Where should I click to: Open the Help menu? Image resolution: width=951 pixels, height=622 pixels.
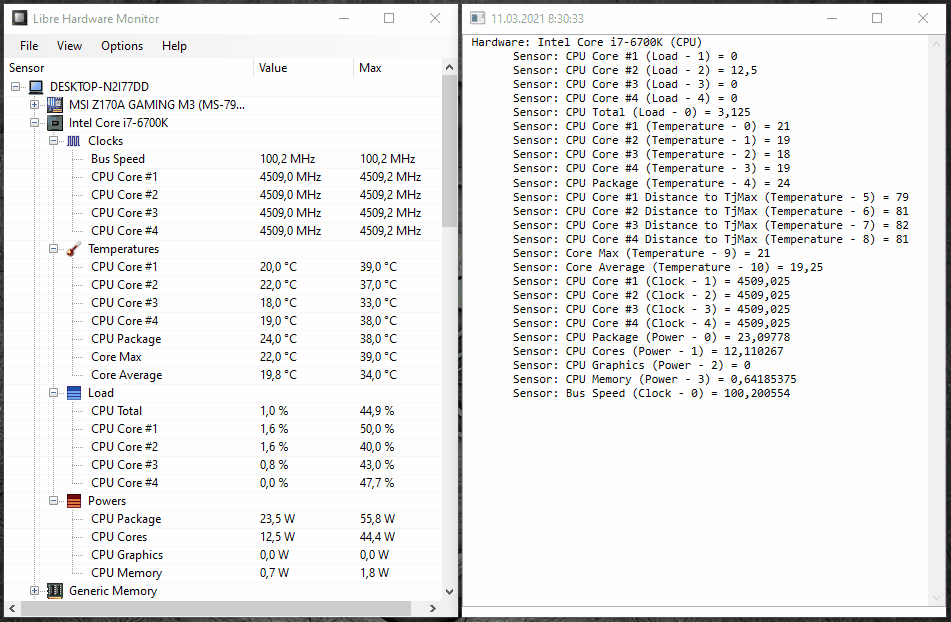pos(174,45)
